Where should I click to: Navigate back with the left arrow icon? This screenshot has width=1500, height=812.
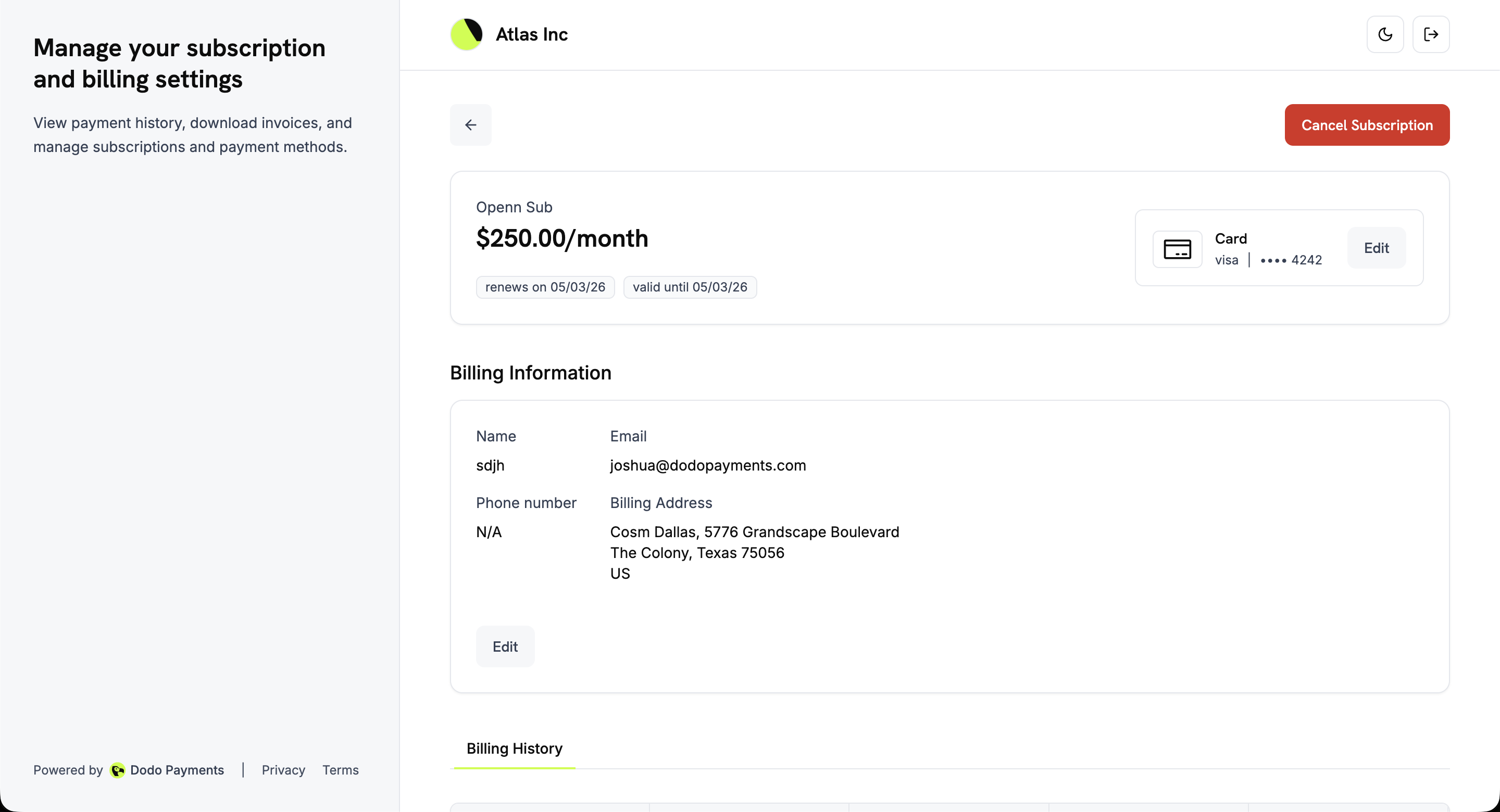470,124
